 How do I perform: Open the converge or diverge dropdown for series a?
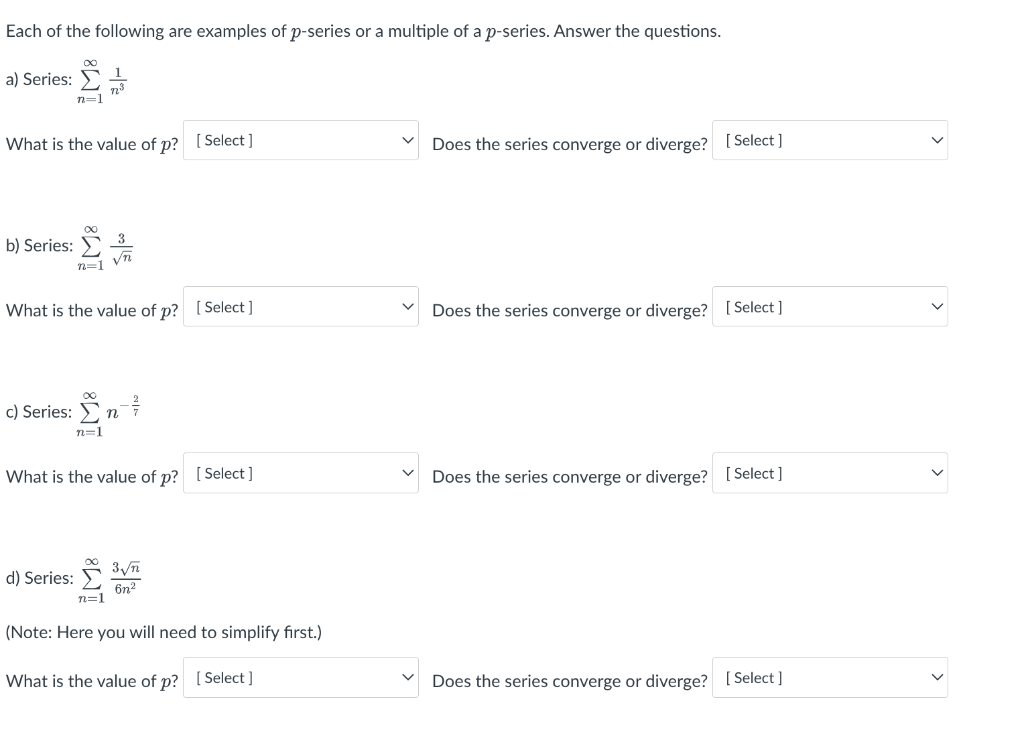point(830,140)
